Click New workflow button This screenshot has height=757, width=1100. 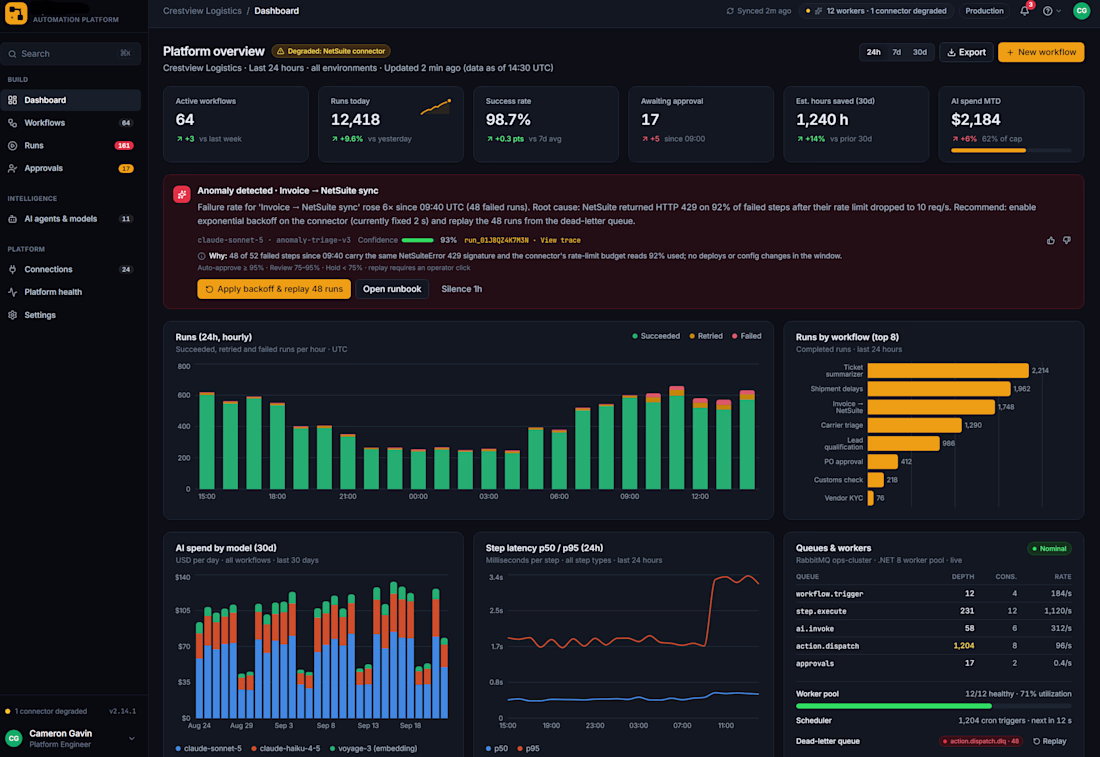tap(1041, 53)
